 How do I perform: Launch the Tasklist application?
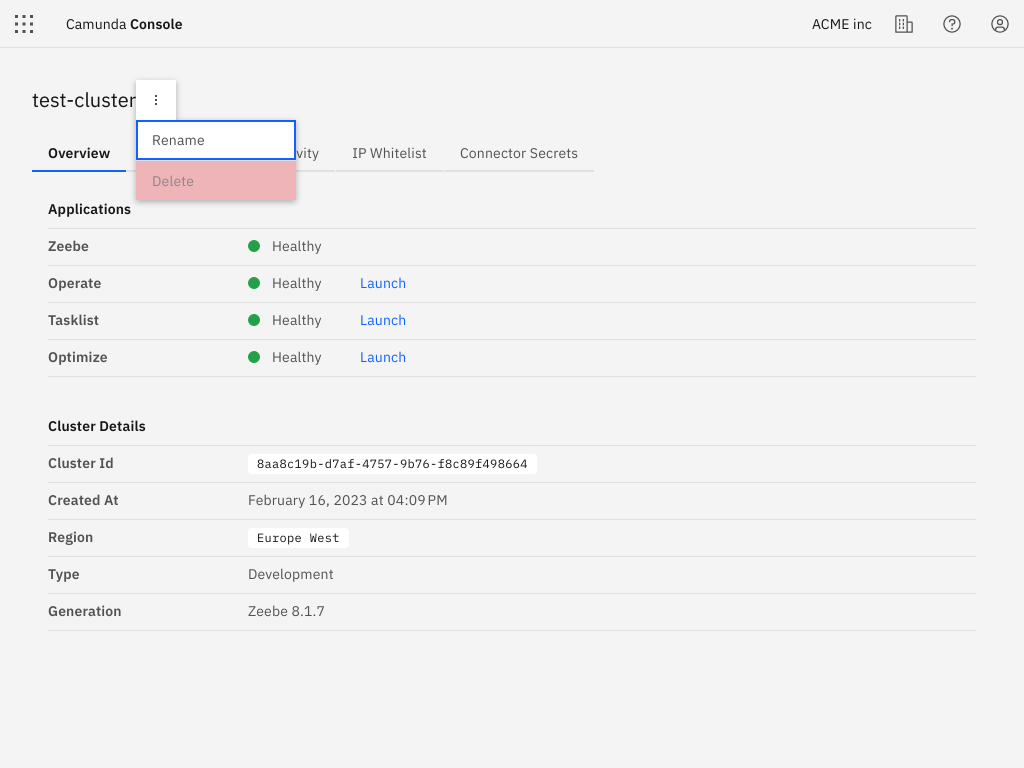click(x=383, y=320)
